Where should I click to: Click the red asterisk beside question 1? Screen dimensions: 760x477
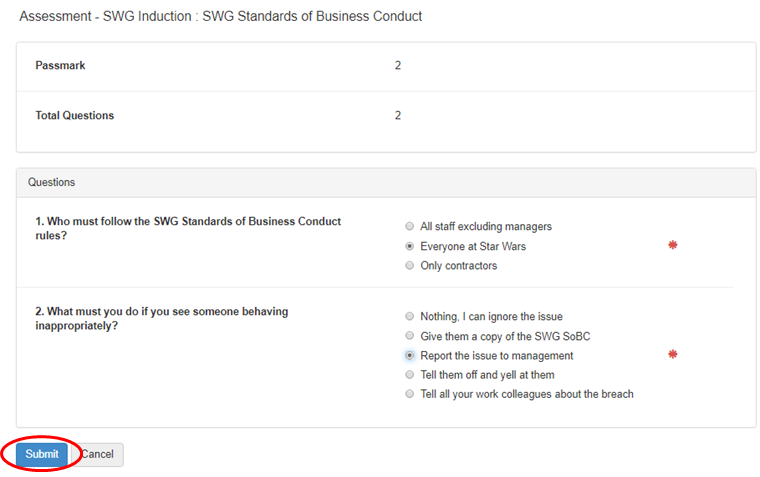pos(672,245)
